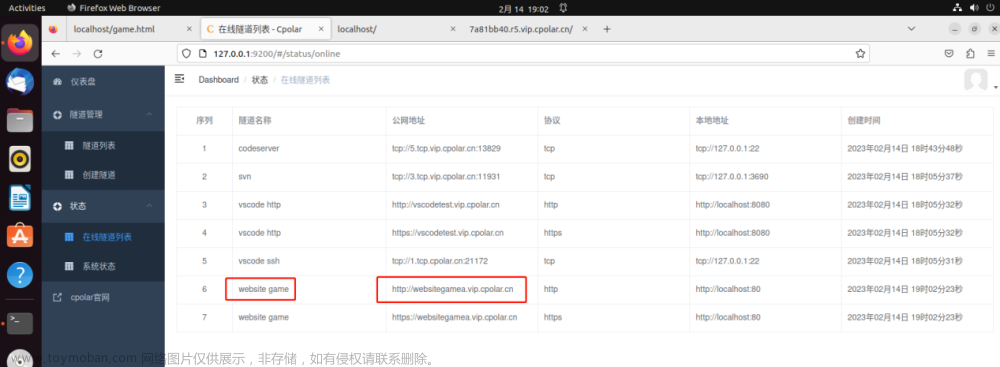This screenshot has width=1000, height=367.
Task: Close the 在线隧道列表 - Cpolar tab
Action: tap(321, 29)
